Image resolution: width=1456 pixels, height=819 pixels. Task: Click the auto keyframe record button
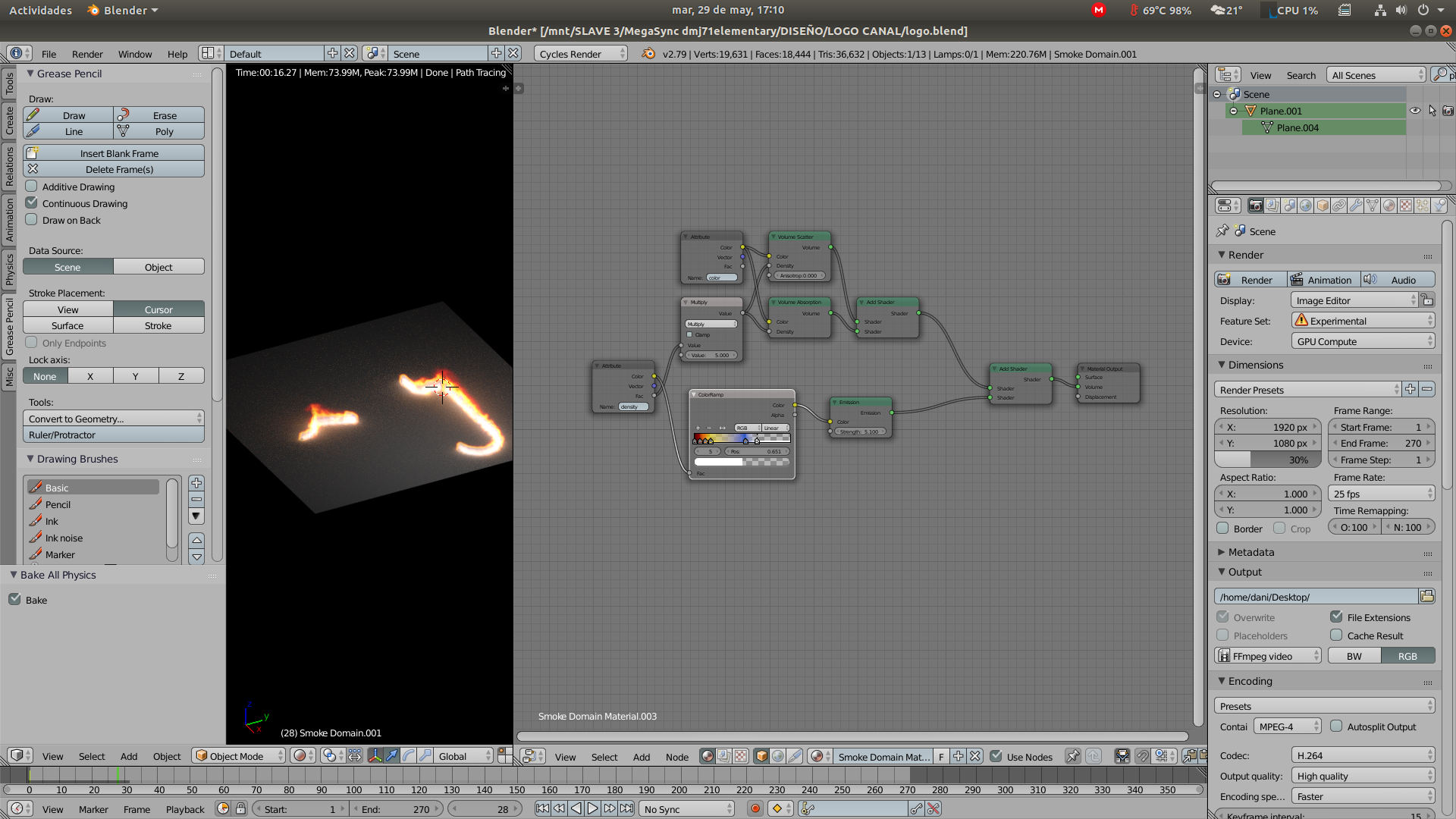point(755,809)
